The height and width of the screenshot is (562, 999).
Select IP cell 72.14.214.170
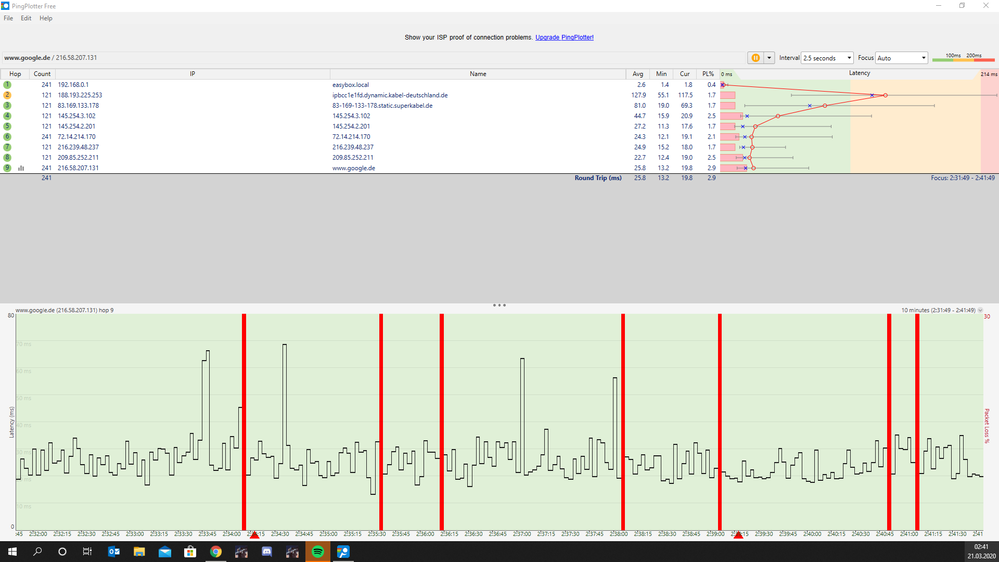coord(76,137)
